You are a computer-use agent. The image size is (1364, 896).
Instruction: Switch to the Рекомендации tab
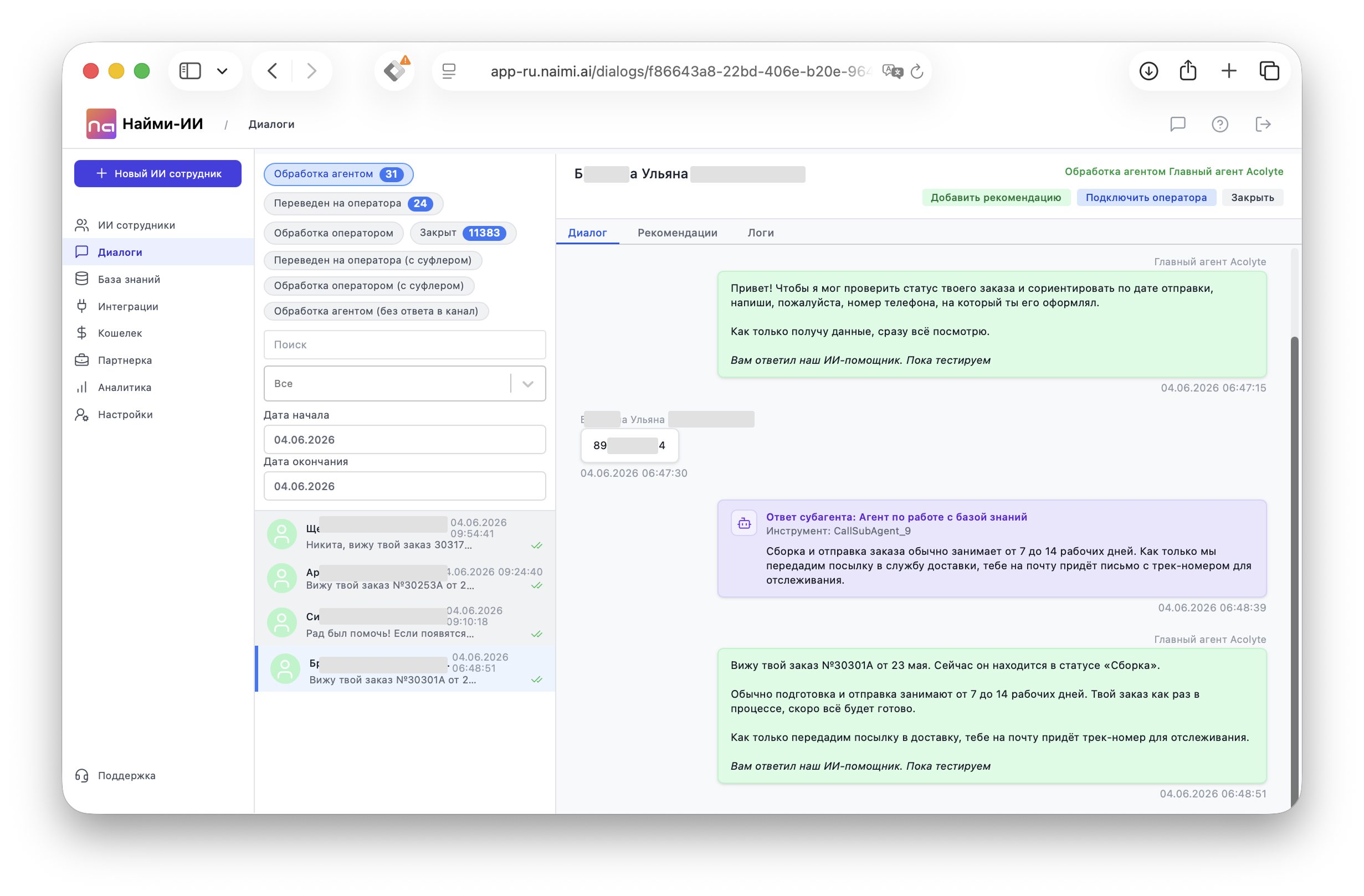(x=678, y=233)
